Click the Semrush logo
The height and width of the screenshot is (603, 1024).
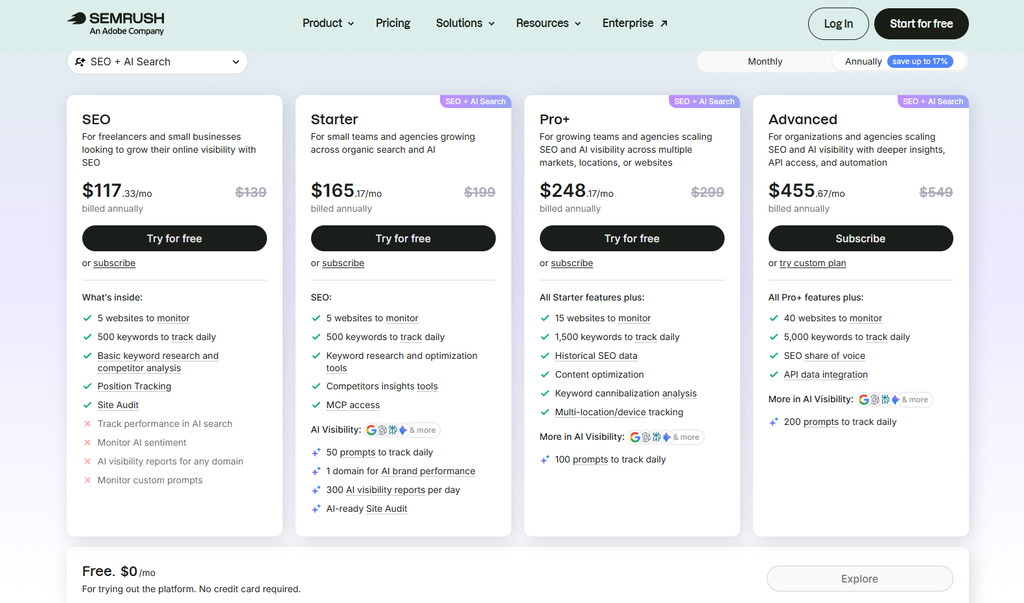pos(116,23)
